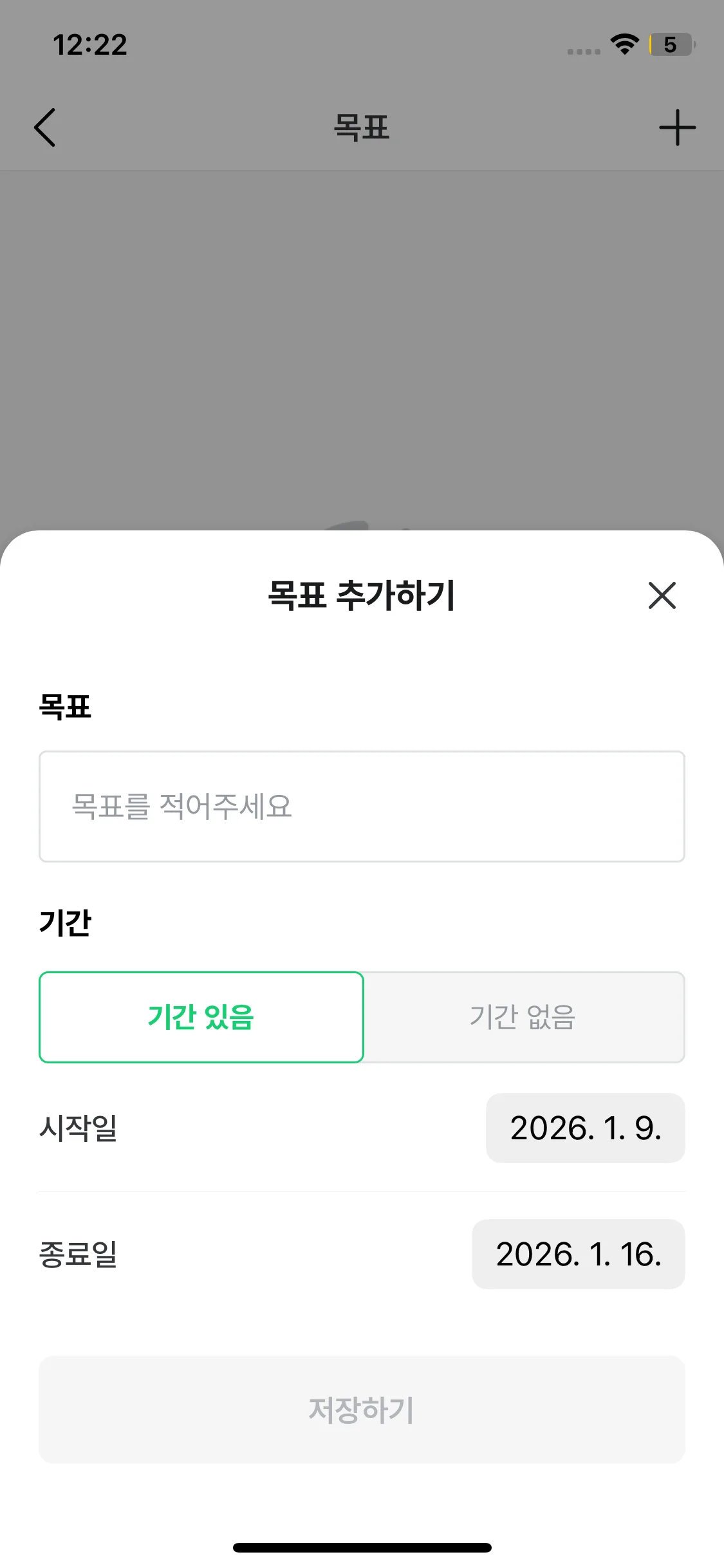
Task: Tap the cellular signal dots
Action: (583, 51)
